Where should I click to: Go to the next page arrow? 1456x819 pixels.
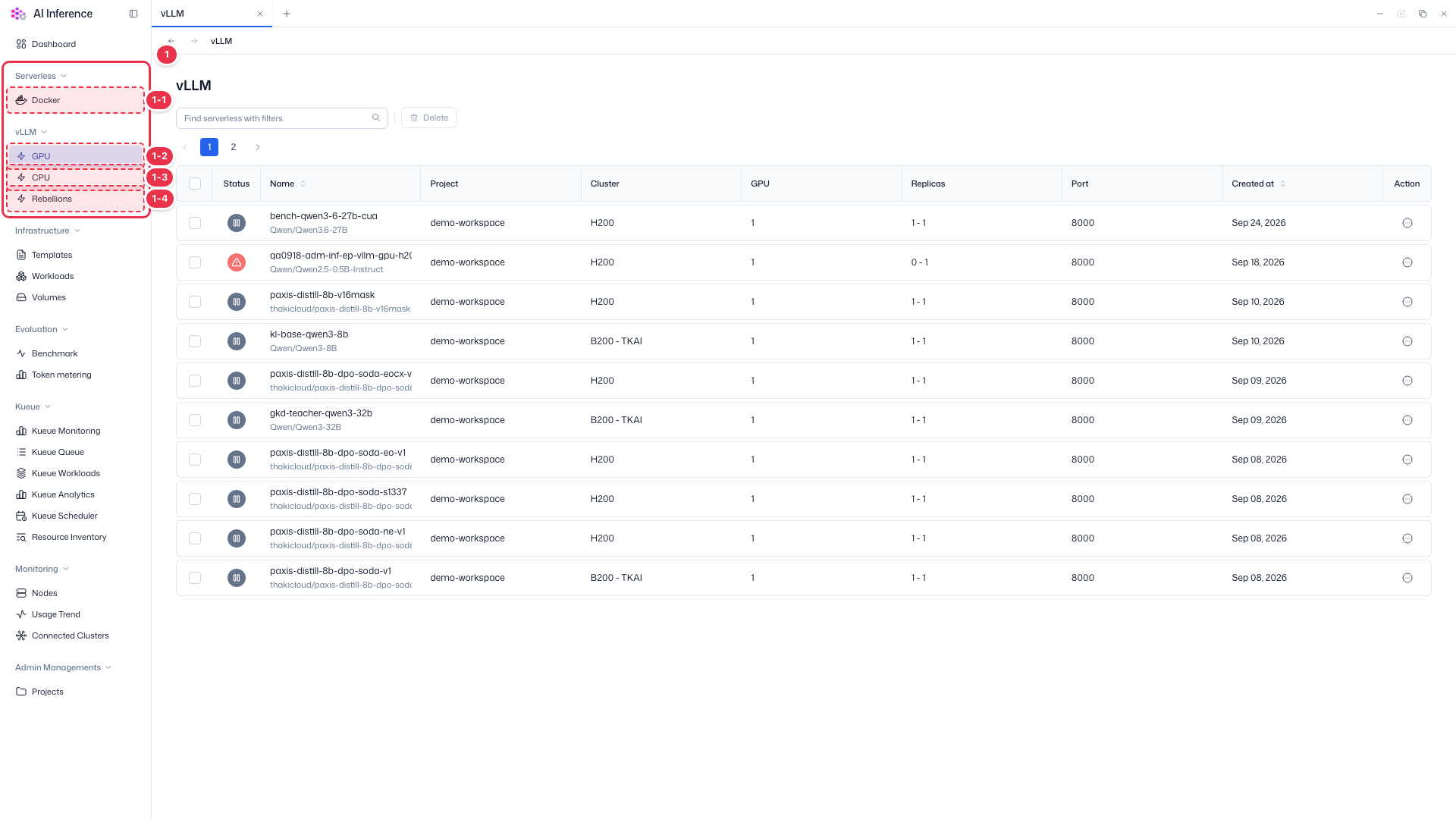258,147
